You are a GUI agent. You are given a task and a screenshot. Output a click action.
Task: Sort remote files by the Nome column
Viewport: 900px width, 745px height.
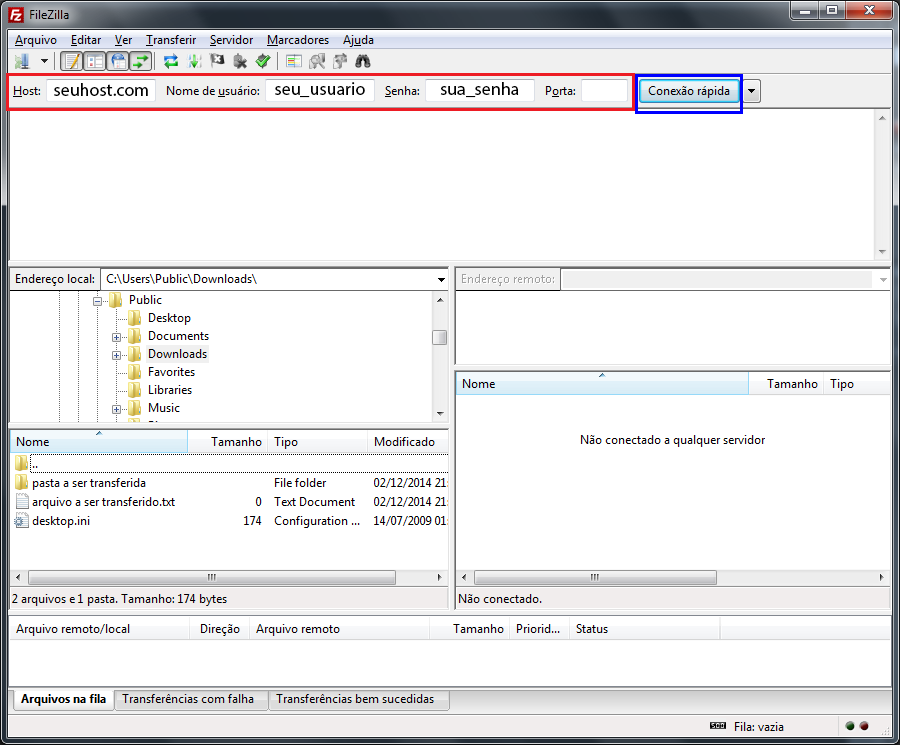pyautogui.click(x=602, y=383)
